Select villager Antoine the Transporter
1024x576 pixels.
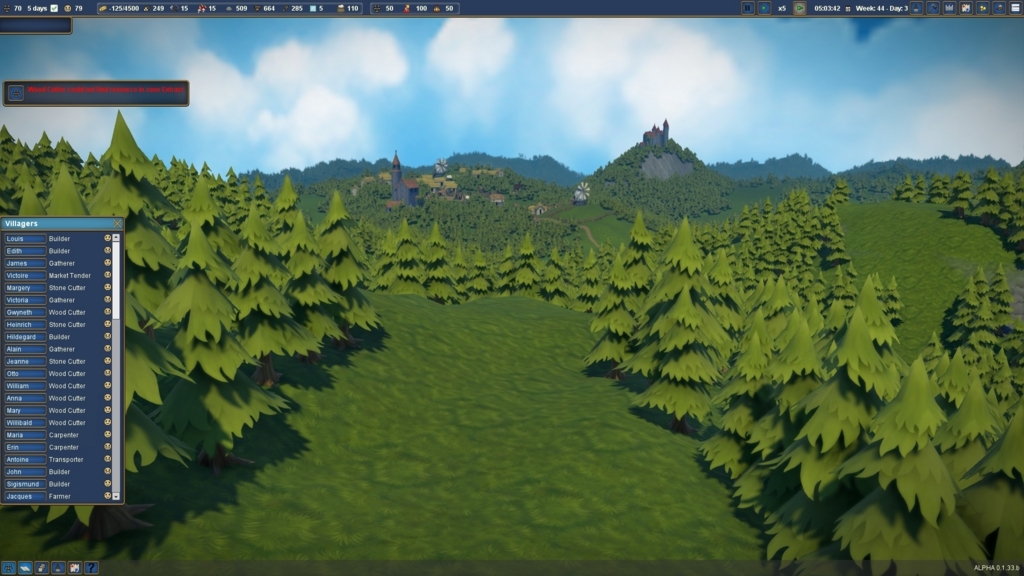[x=25, y=460]
